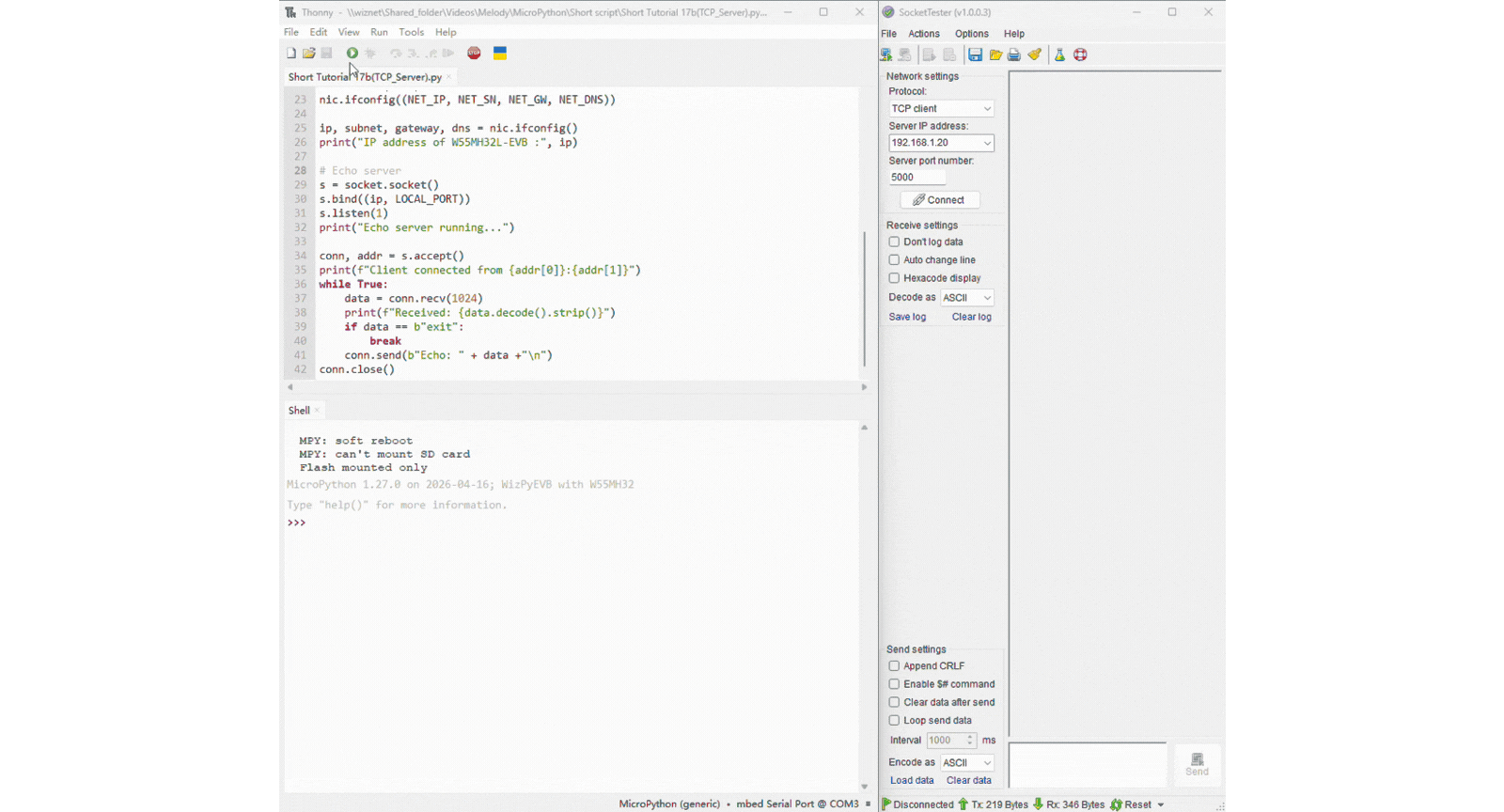Image resolution: width=1504 pixels, height=812 pixels.
Task: Toggle Auto change line checkbox
Action: pyautogui.click(x=894, y=259)
